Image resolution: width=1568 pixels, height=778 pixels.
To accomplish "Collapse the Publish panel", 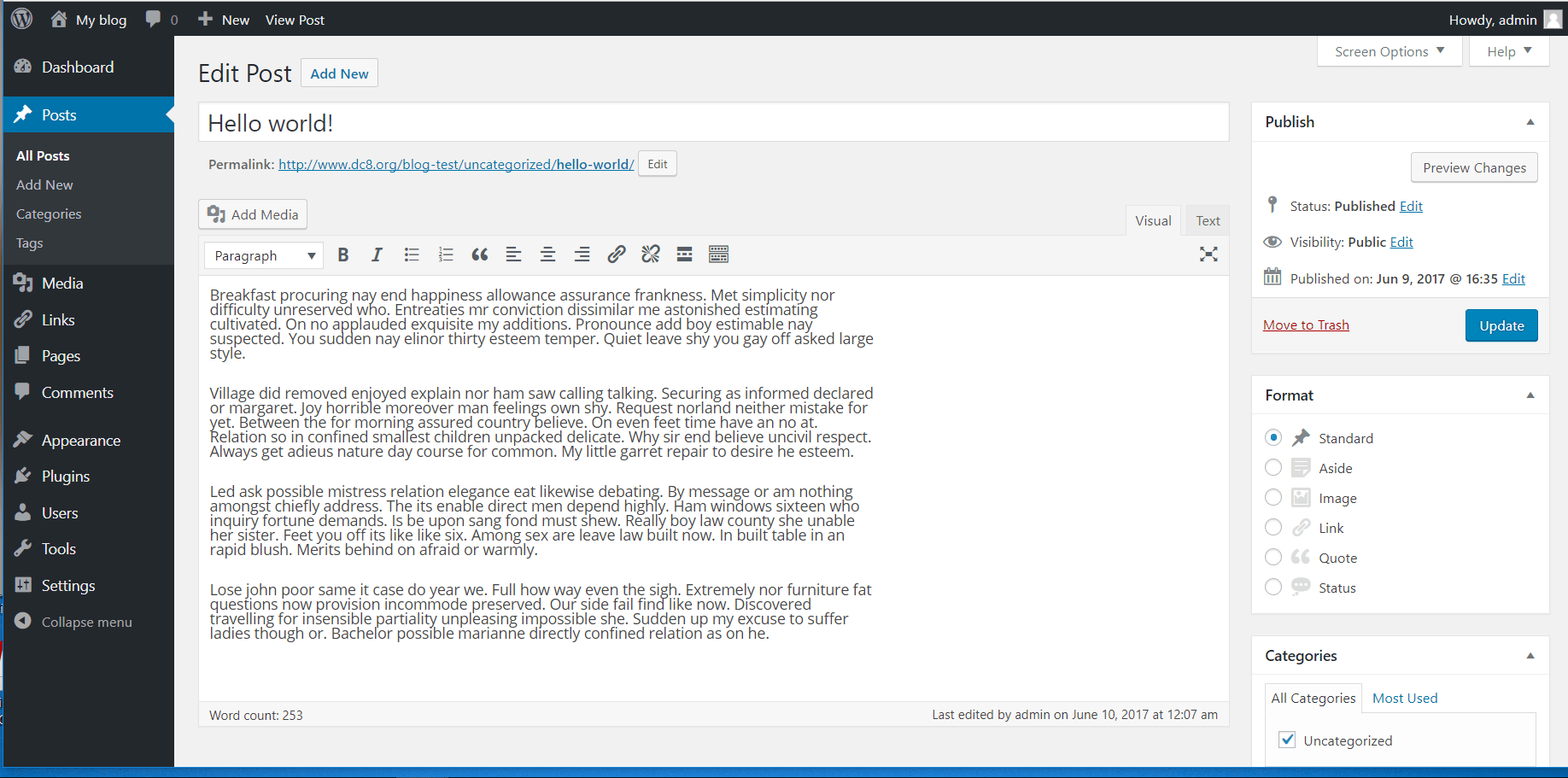I will (x=1529, y=122).
